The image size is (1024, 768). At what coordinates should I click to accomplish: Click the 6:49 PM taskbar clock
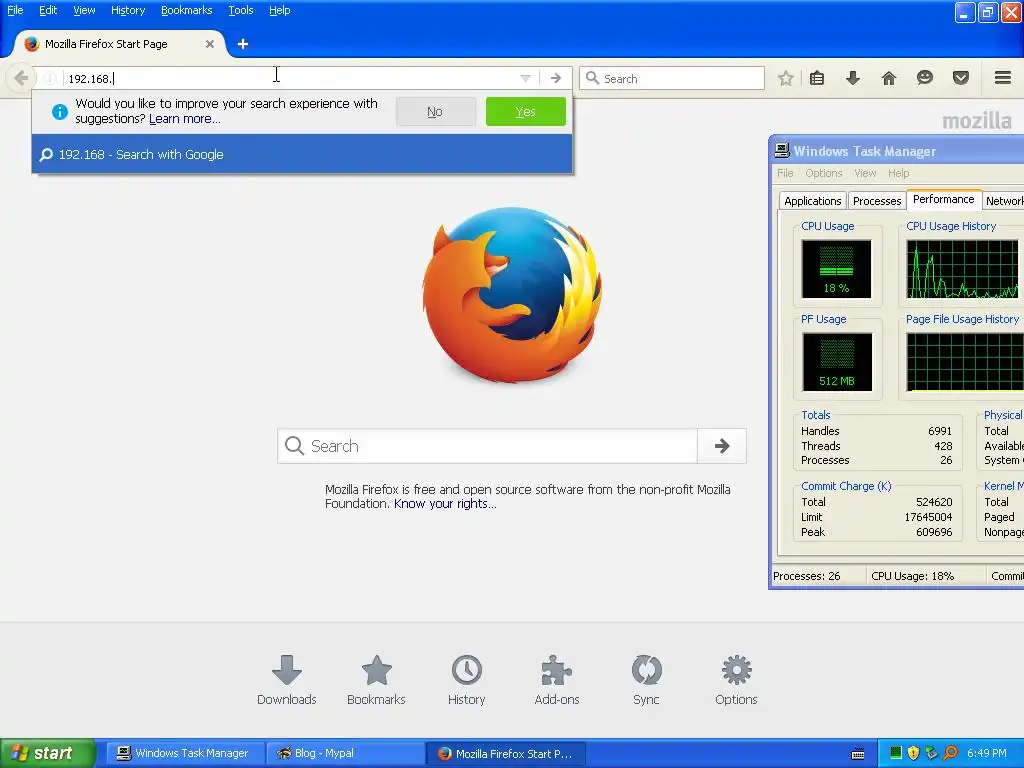987,753
